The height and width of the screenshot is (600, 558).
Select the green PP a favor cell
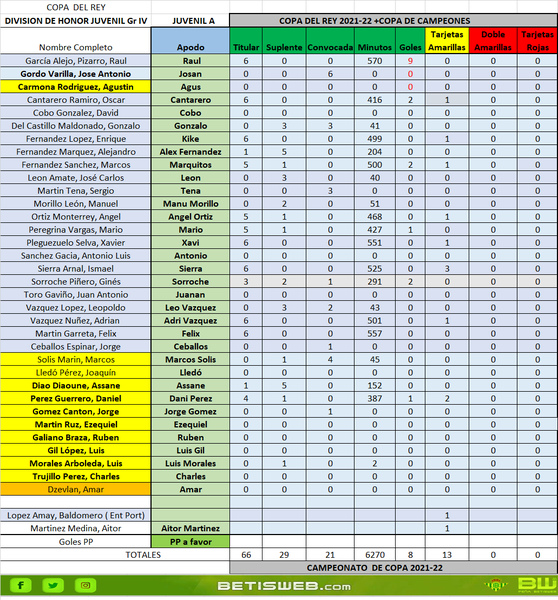(x=190, y=542)
